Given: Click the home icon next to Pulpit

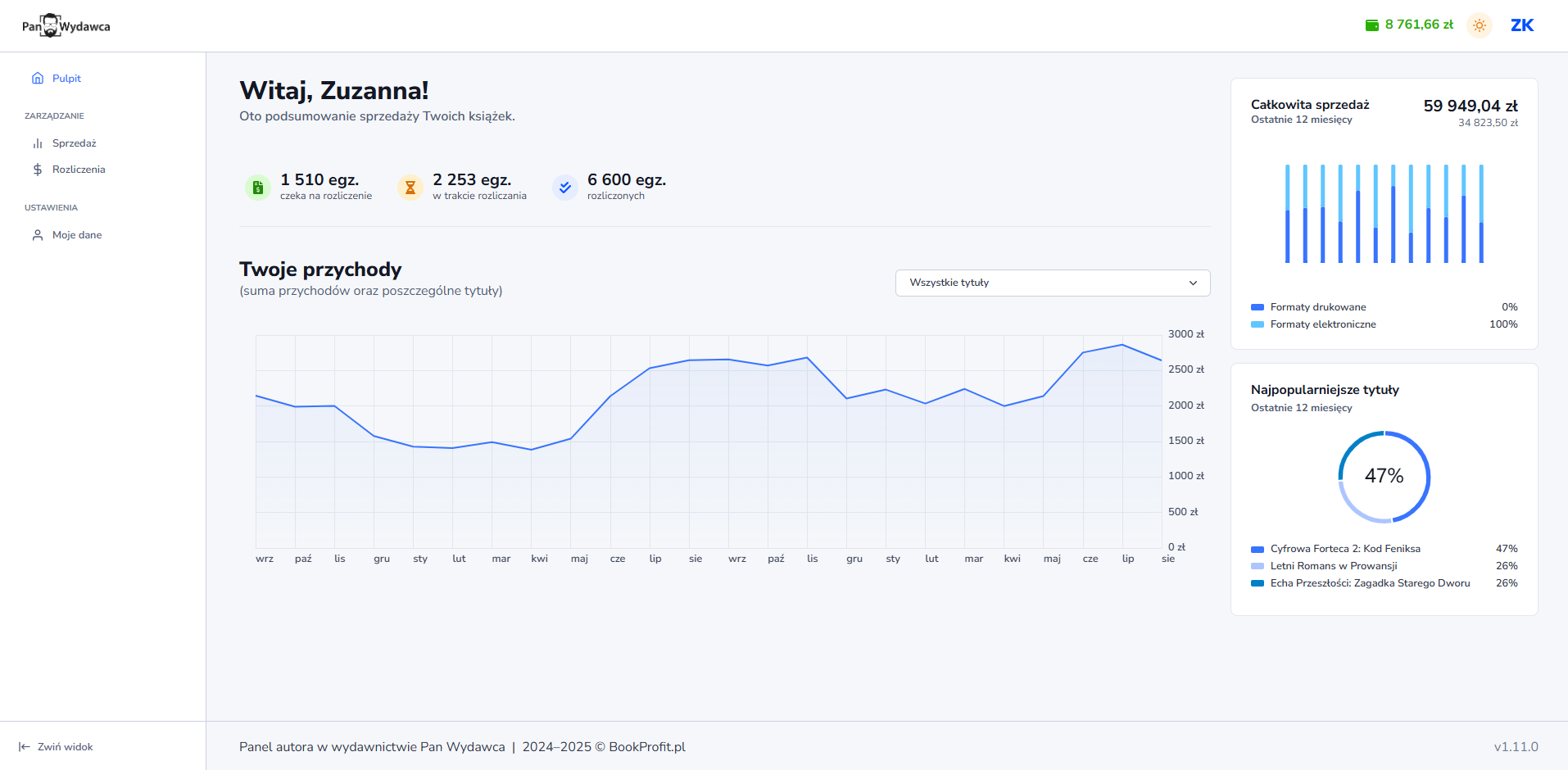Looking at the screenshot, I should 38,79.
